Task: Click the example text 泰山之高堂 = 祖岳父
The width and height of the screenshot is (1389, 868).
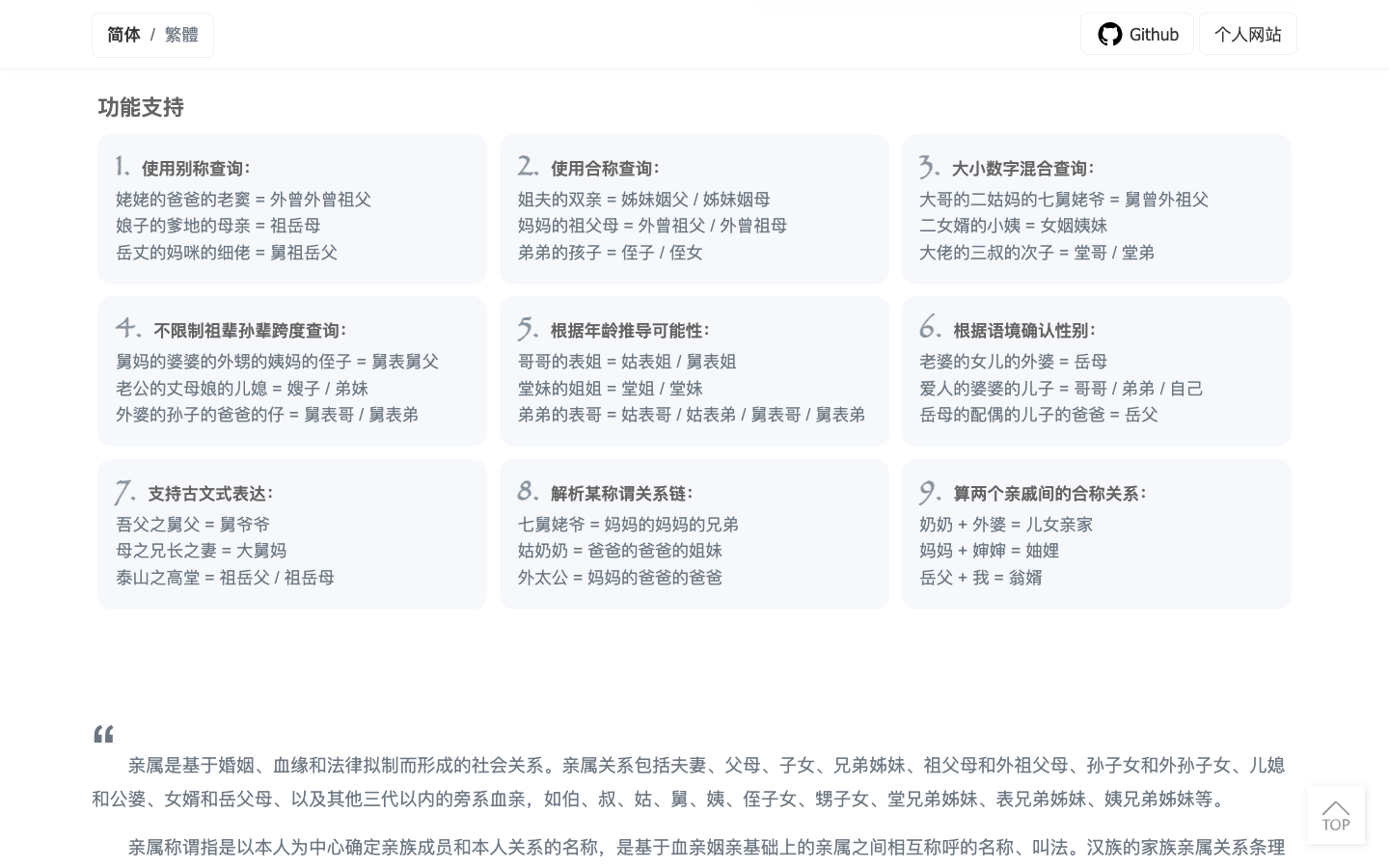Action: point(225,577)
